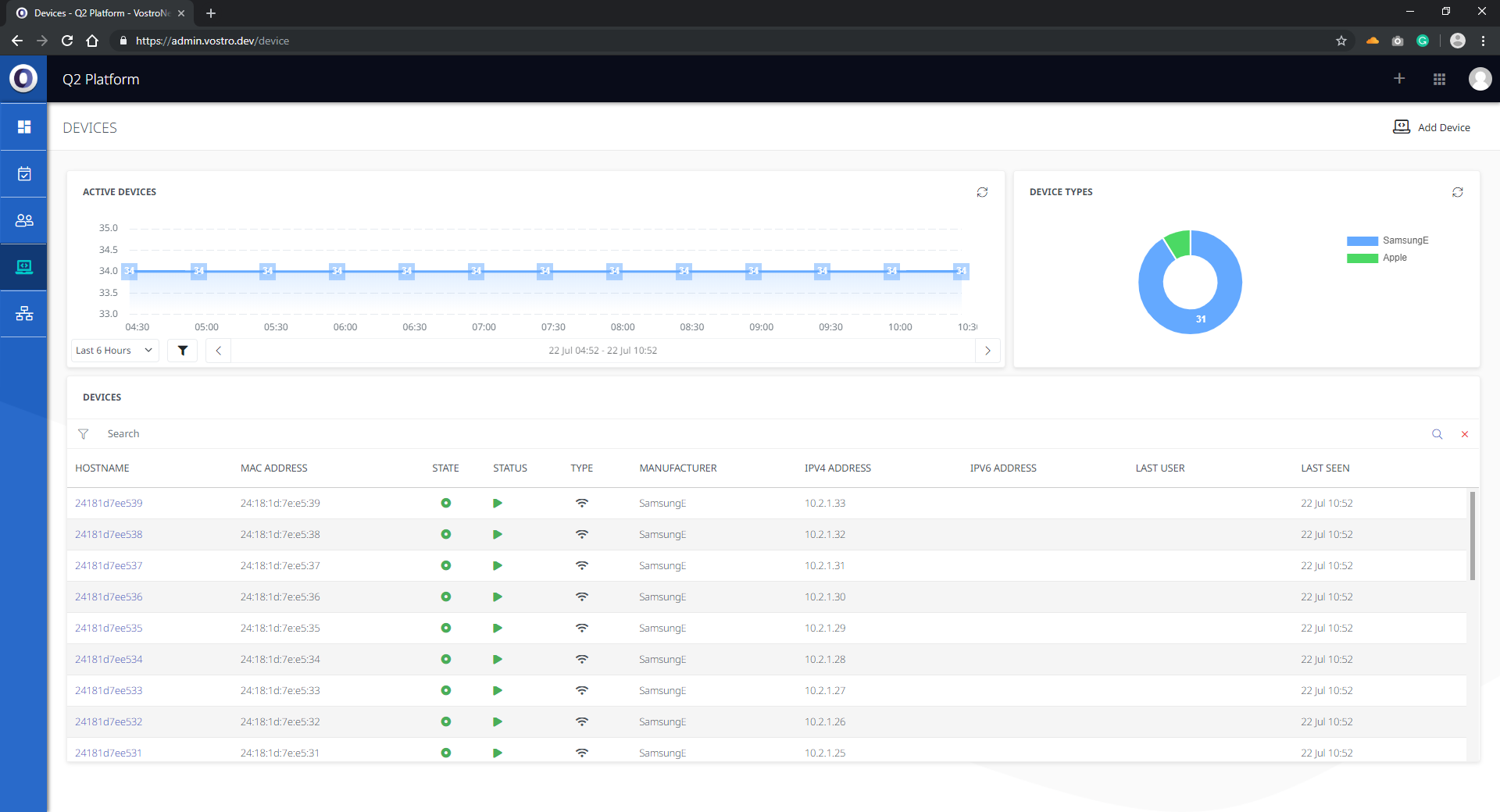Open the users sidebar icon
Viewport: 1500px width, 812px height.
[x=24, y=220]
